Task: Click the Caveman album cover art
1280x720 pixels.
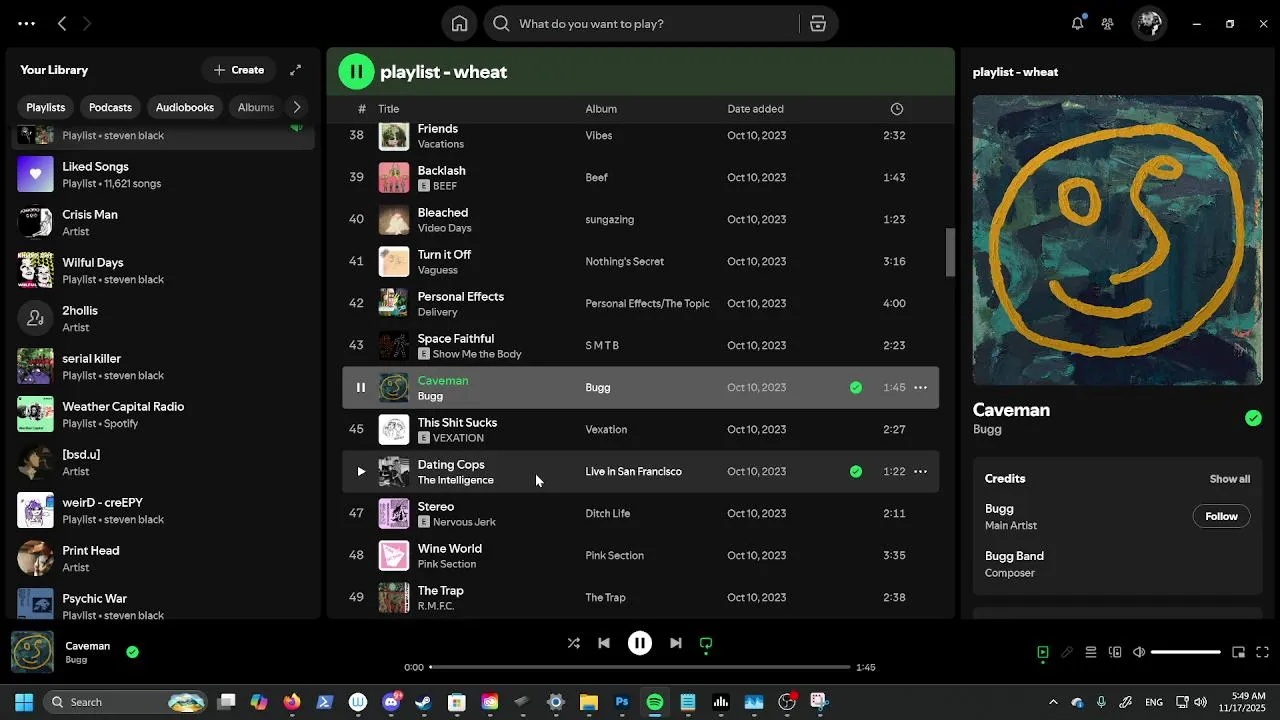Action: click(x=1117, y=240)
